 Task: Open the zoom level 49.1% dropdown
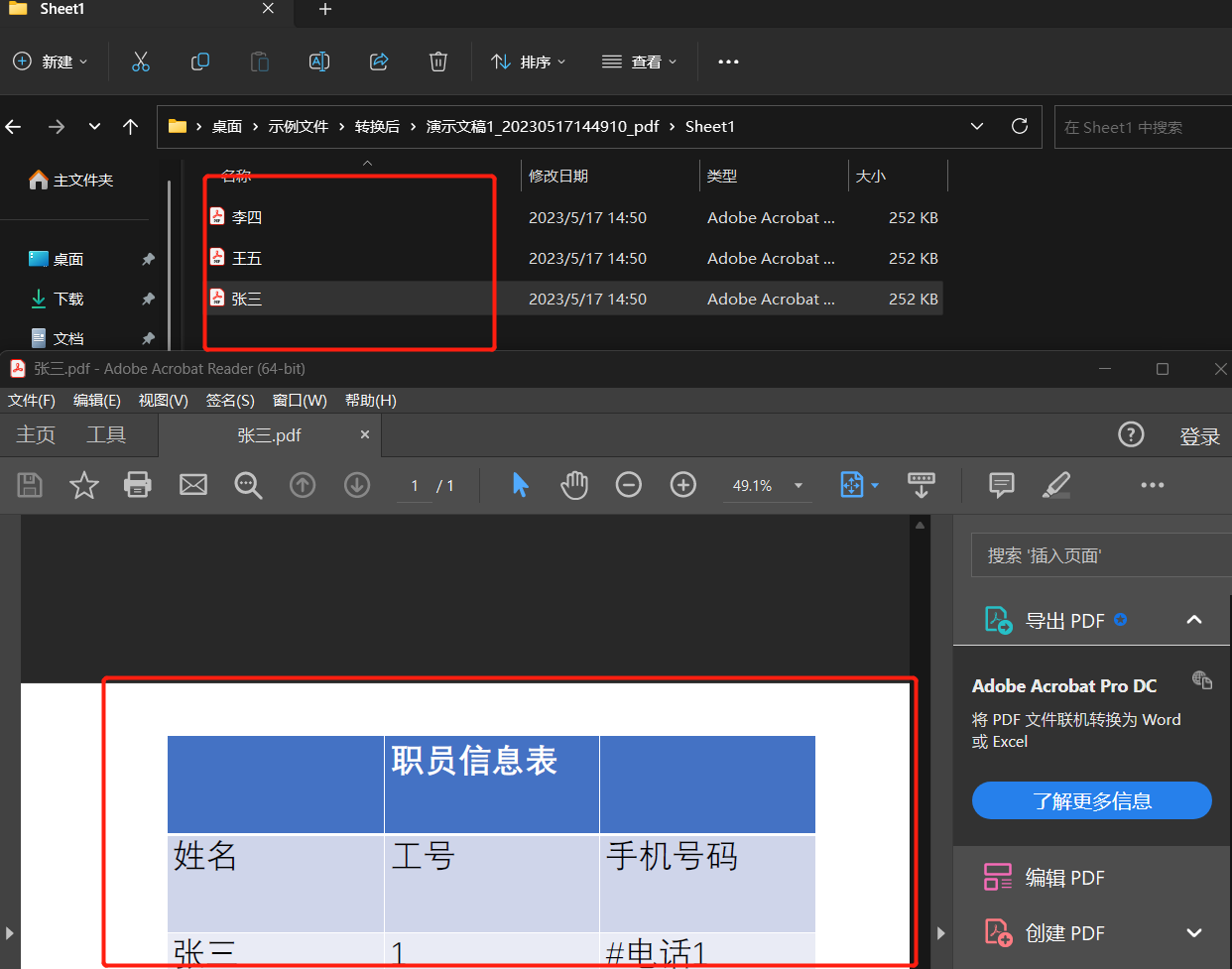click(798, 486)
